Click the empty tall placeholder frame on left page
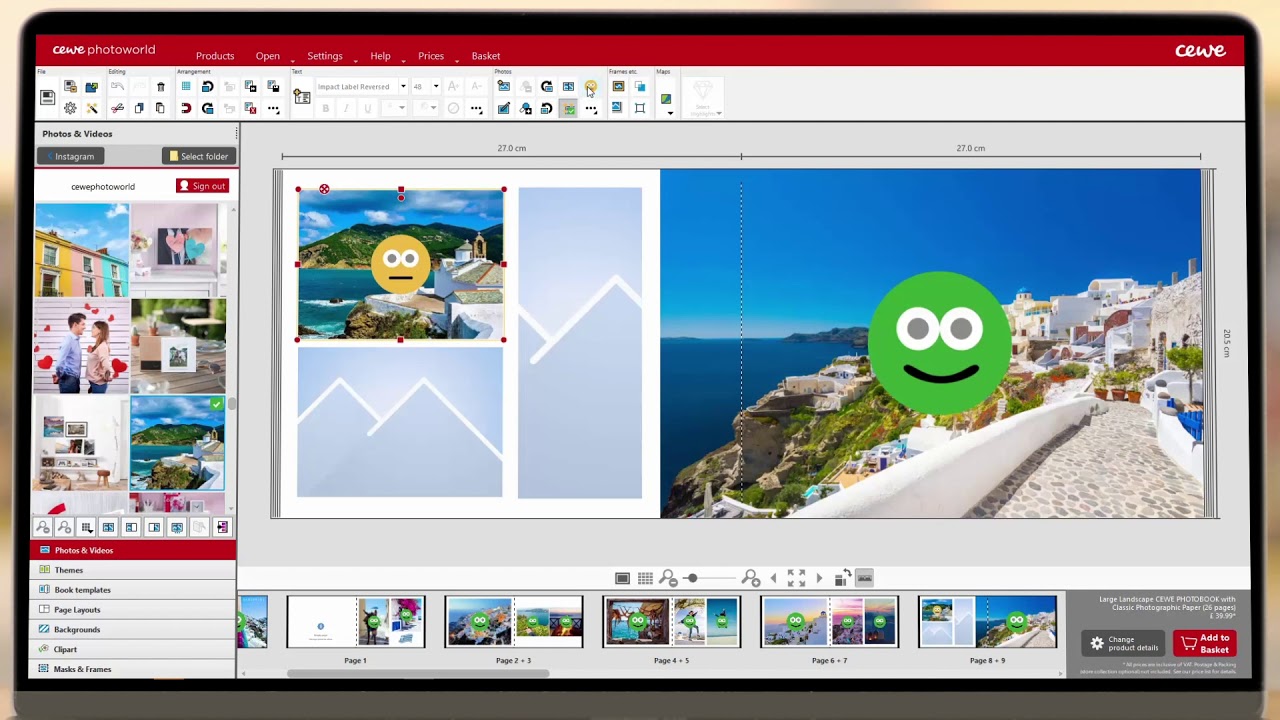The height and width of the screenshot is (720, 1280). click(x=580, y=342)
